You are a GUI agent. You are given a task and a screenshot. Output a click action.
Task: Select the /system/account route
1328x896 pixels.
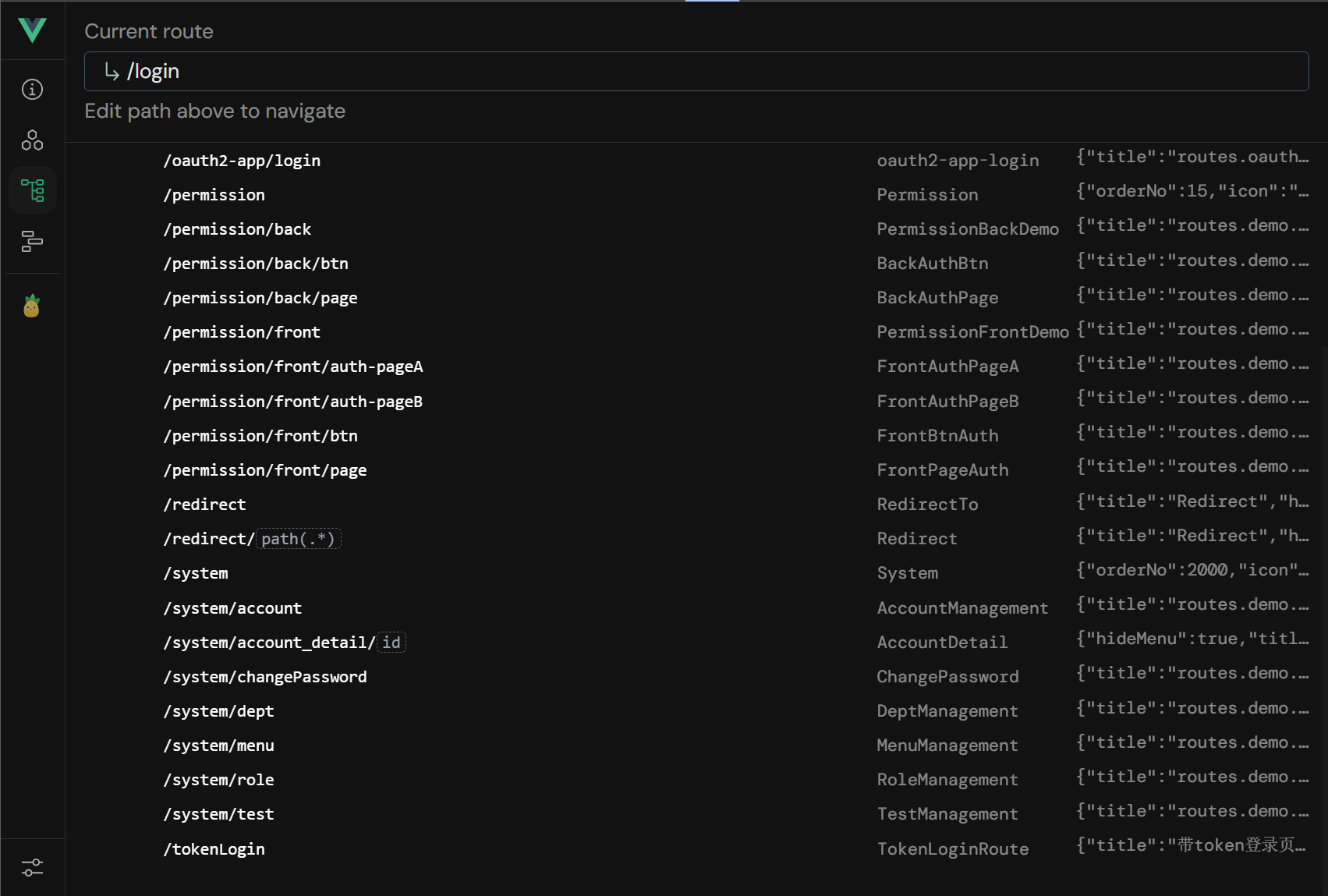coord(232,608)
